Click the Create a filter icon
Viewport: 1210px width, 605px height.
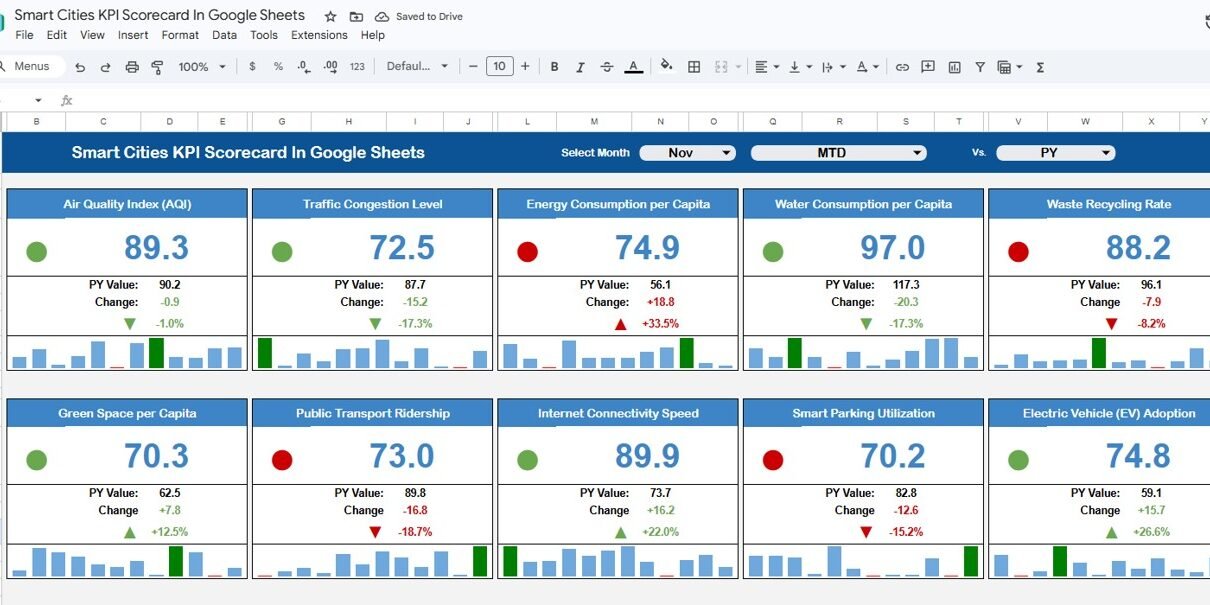pyautogui.click(x=980, y=67)
